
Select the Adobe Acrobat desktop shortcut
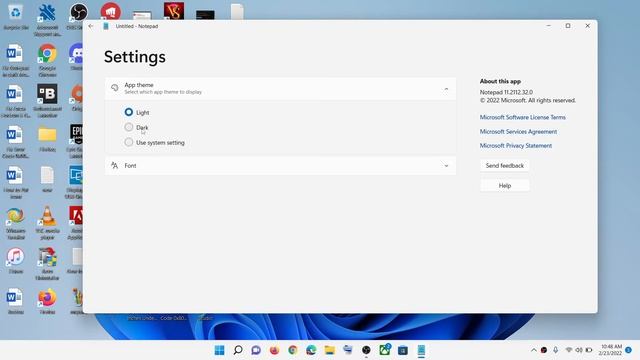coord(76,222)
